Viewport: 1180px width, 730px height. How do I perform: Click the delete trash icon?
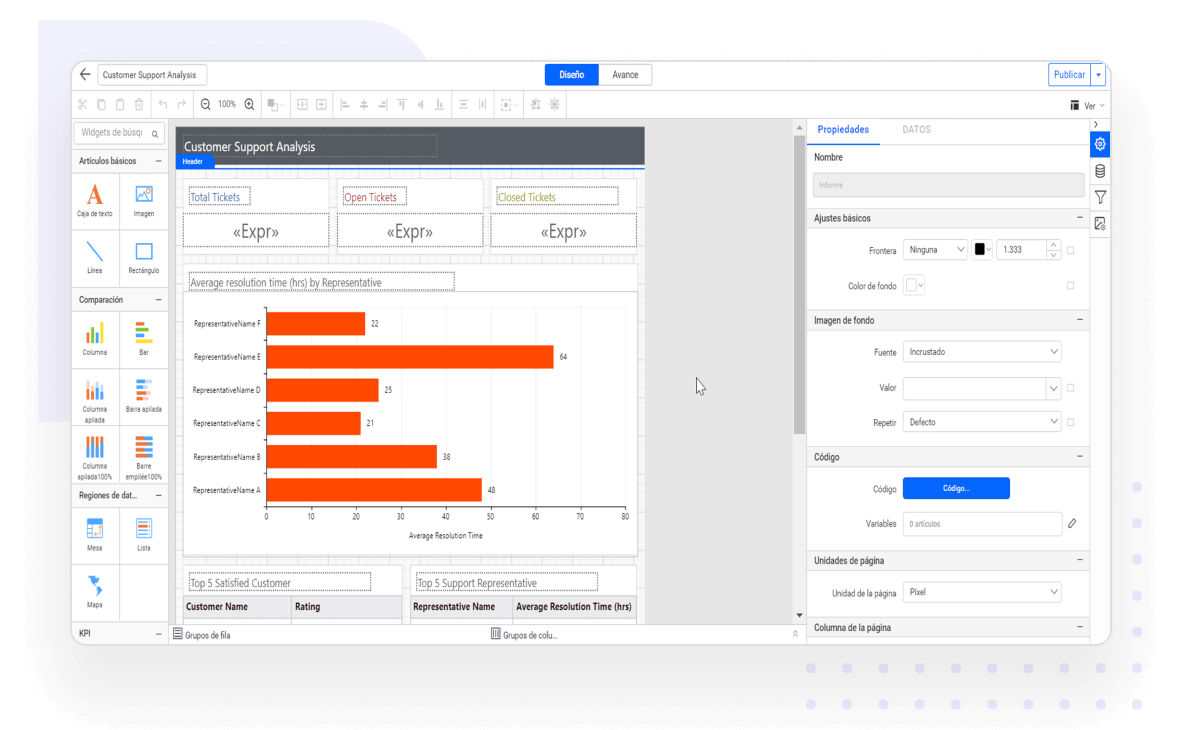(x=139, y=105)
